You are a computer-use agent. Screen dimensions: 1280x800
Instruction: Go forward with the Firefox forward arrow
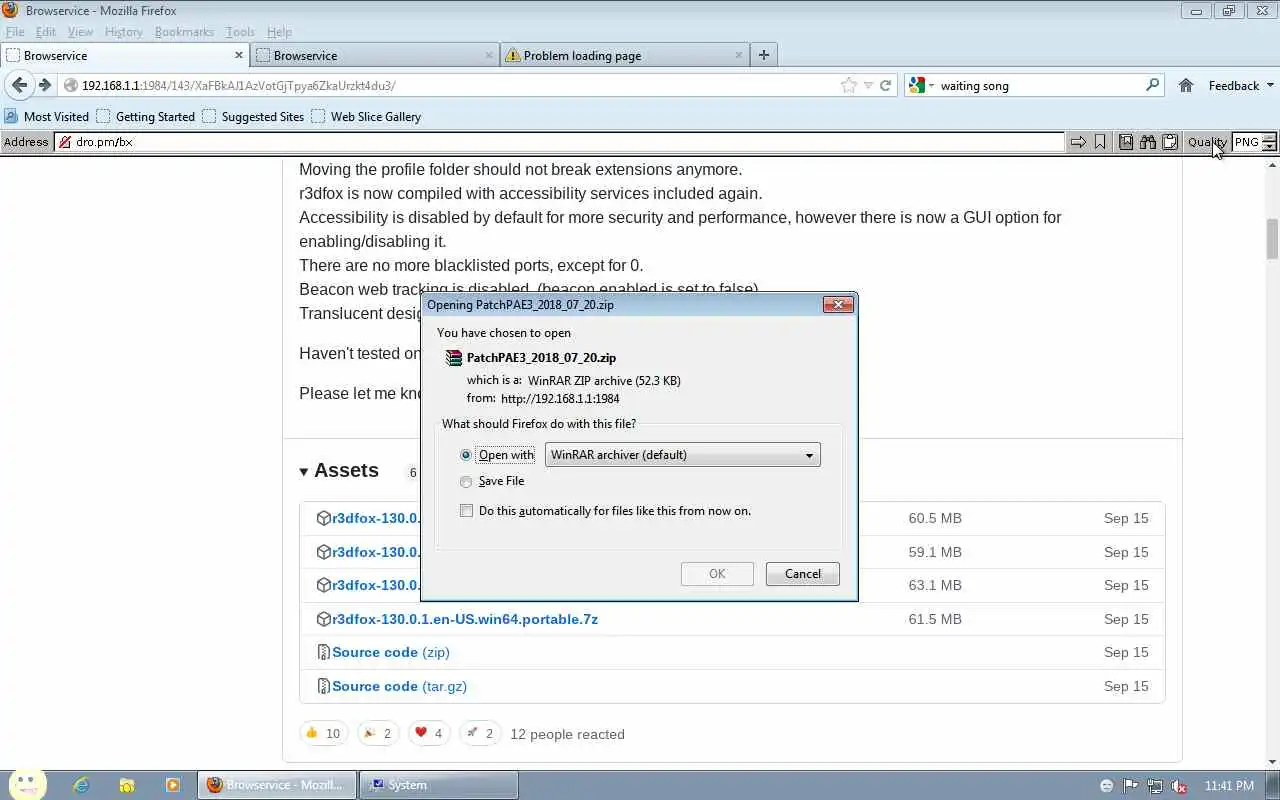point(44,86)
